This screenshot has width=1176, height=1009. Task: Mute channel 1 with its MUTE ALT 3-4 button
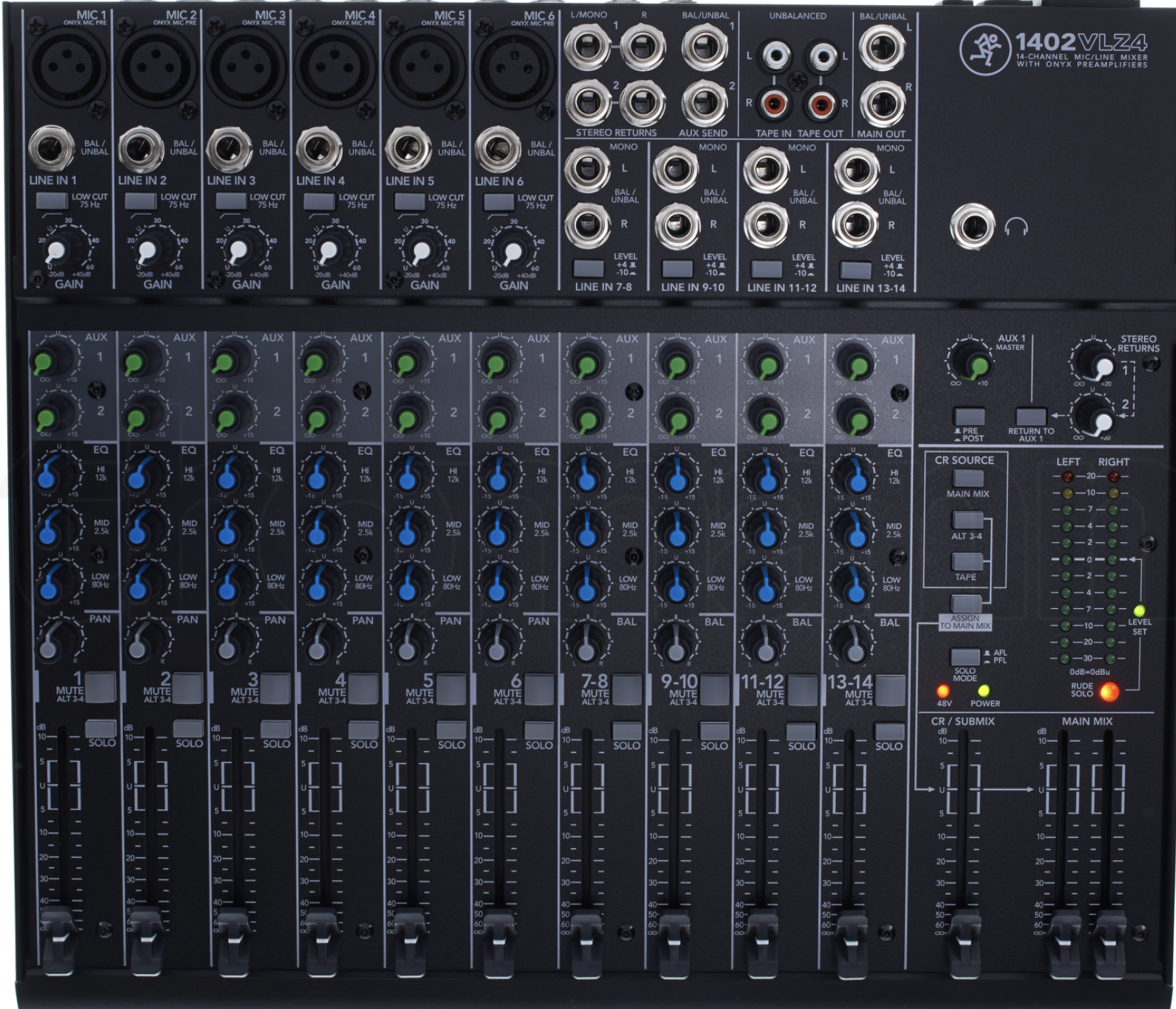tap(100, 687)
